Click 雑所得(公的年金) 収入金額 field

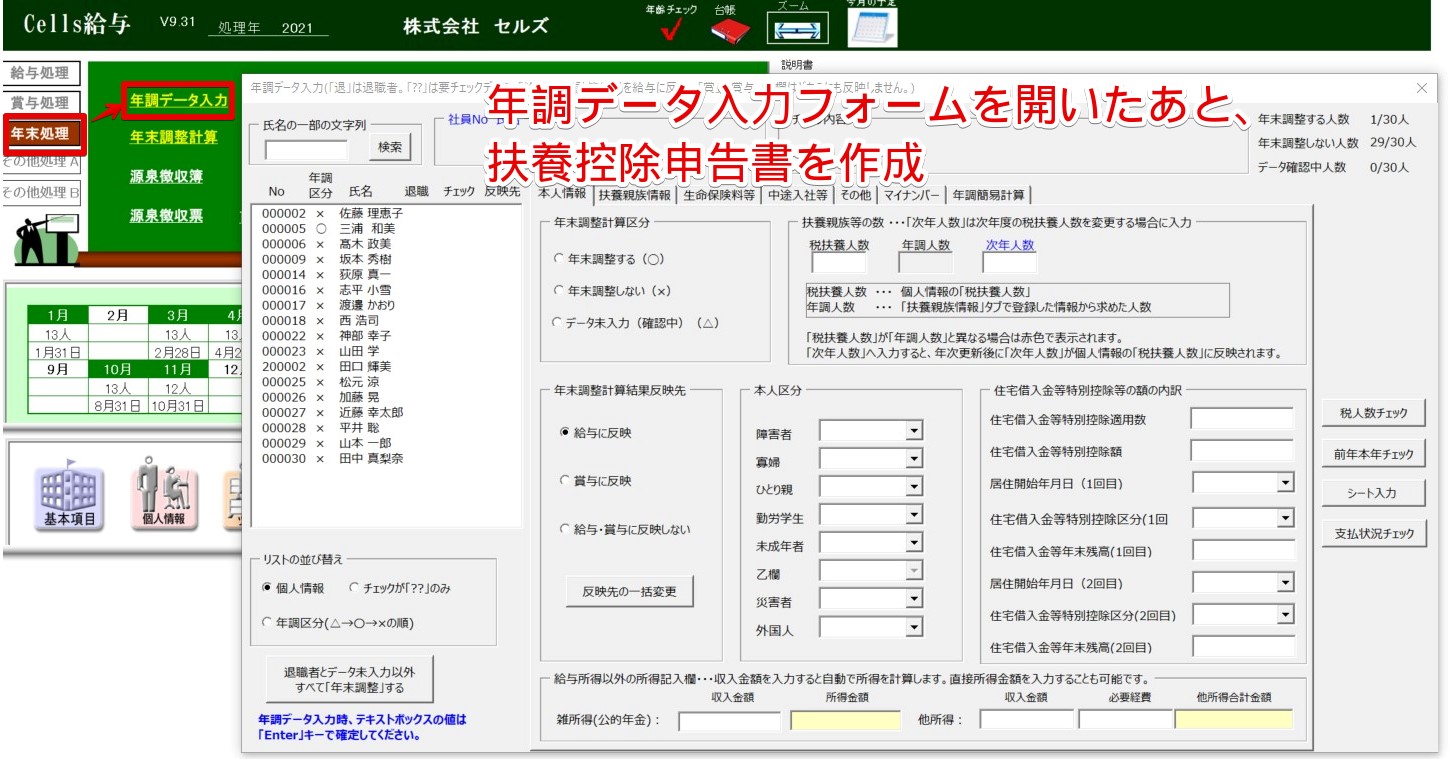[x=730, y=719]
